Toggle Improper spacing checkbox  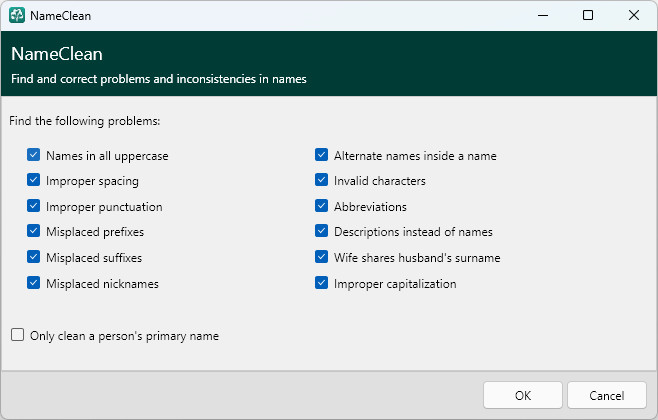pos(34,180)
